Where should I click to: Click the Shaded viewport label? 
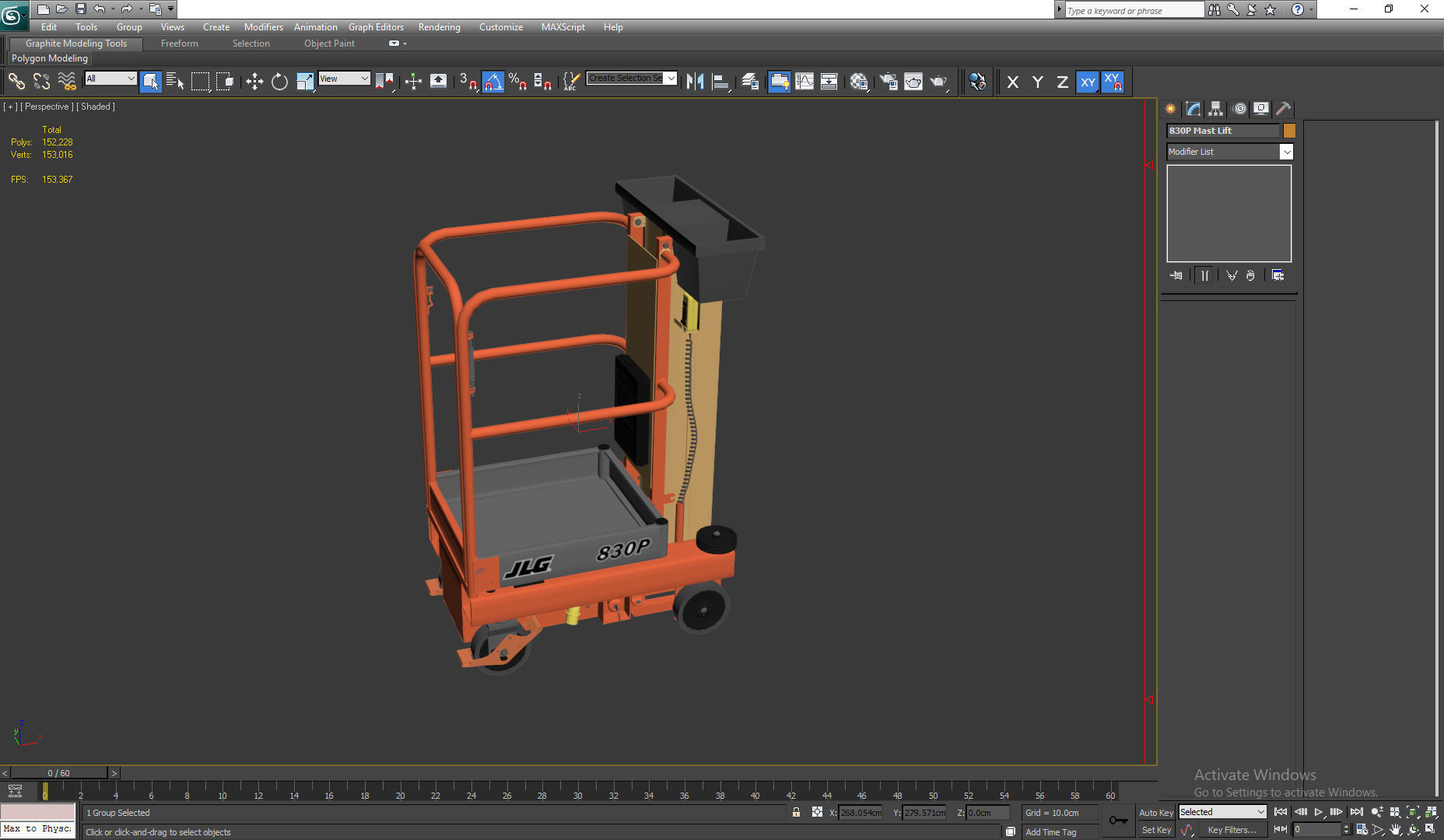pyautogui.click(x=96, y=107)
